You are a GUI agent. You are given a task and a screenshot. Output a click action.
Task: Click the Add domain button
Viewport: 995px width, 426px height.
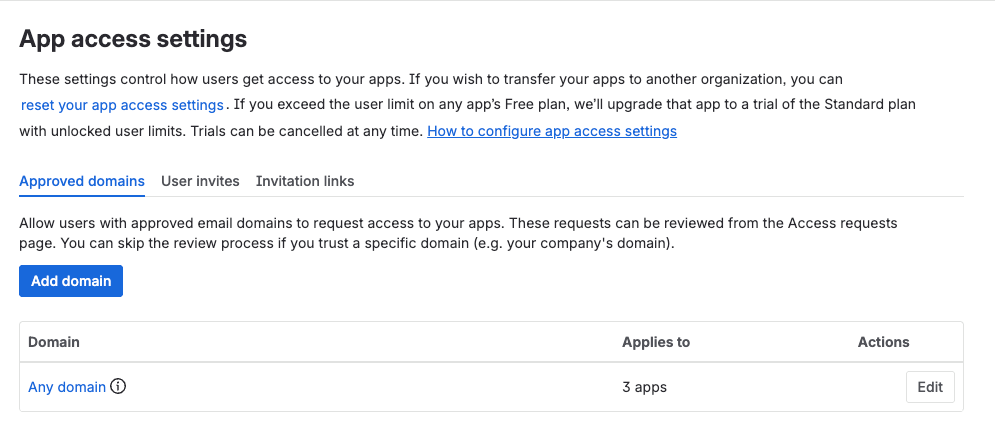71,281
